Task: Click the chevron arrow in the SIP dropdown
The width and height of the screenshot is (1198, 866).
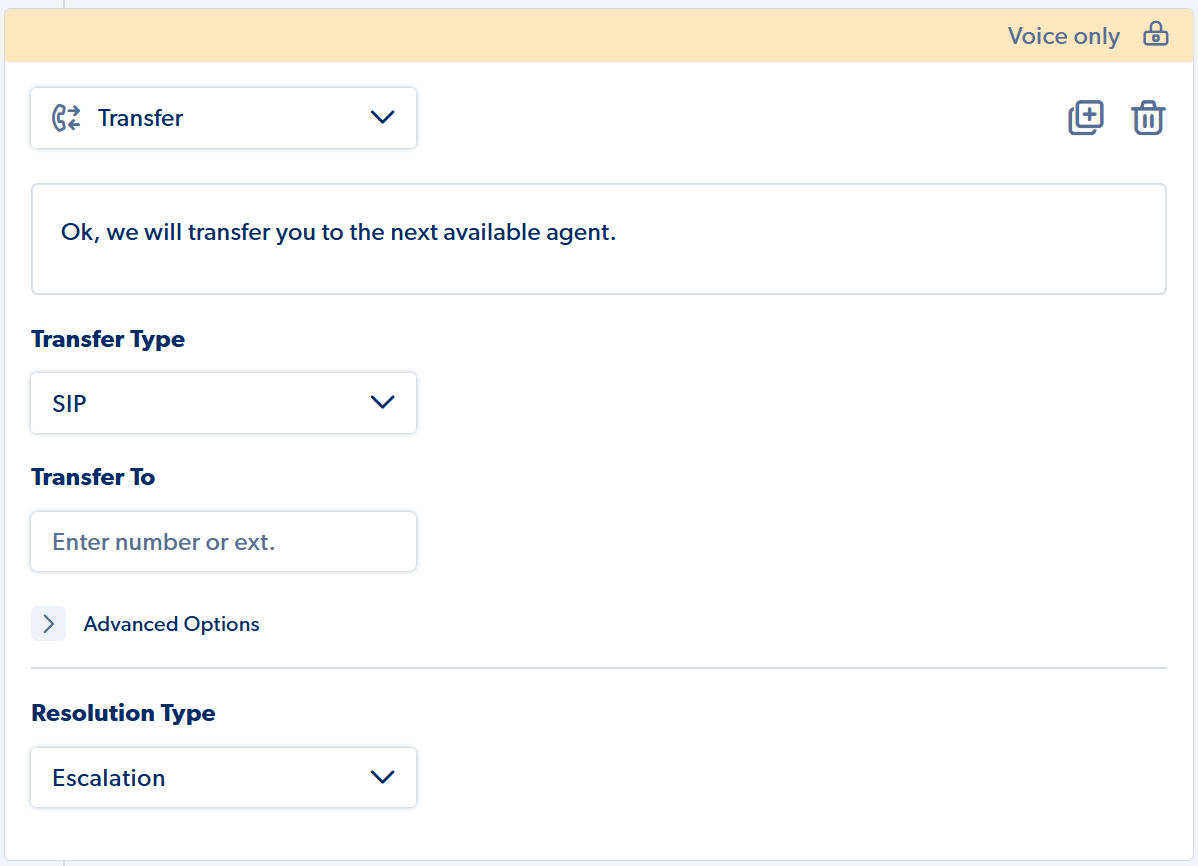Action: point(382,402)
